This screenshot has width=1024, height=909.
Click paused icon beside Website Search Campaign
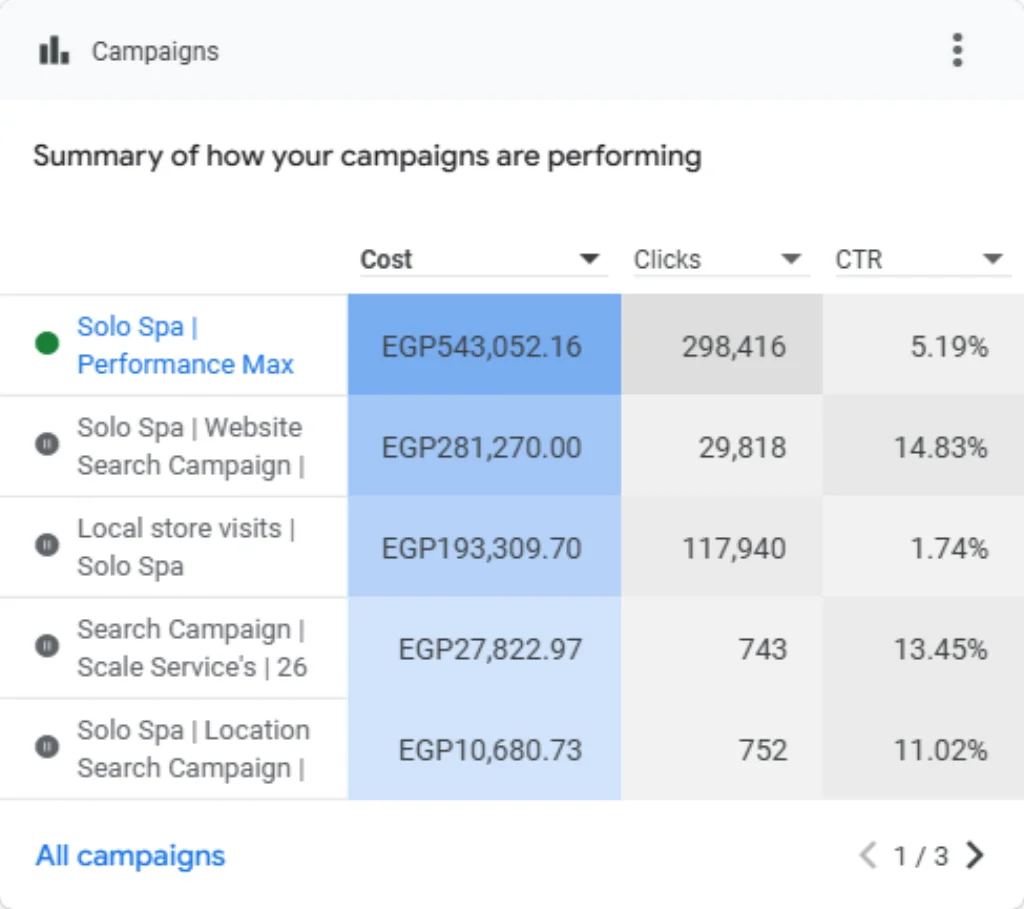[x=47, y=445]
